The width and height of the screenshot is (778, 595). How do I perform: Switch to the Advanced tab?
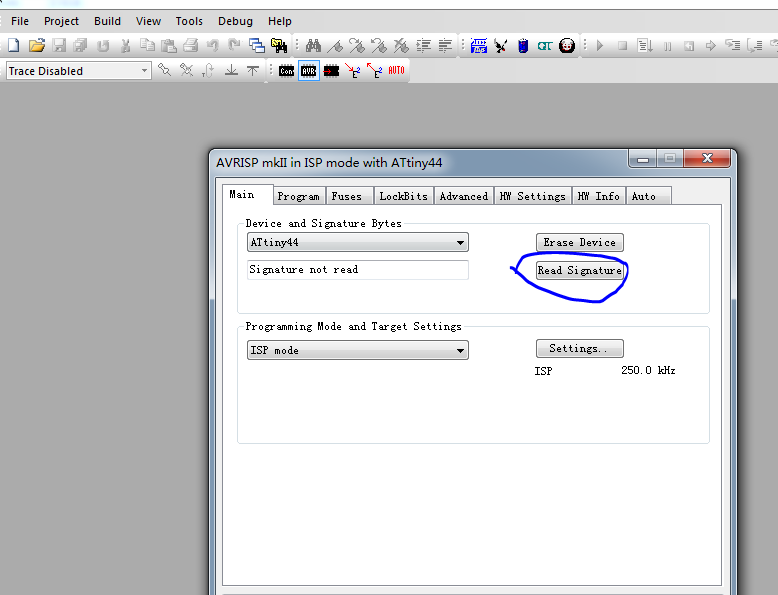[x=464, y=196]
